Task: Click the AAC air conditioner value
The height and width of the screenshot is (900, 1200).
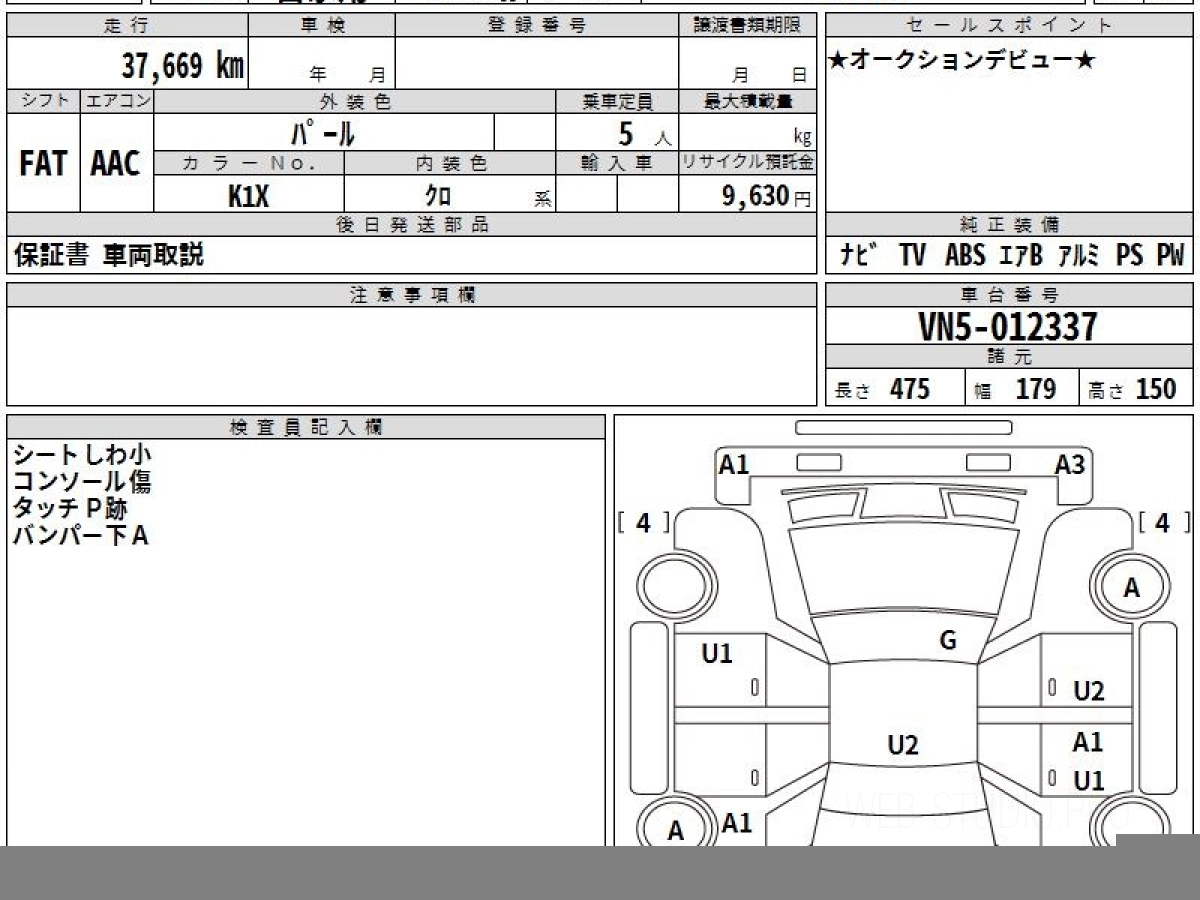Action: tap(116, 164)
